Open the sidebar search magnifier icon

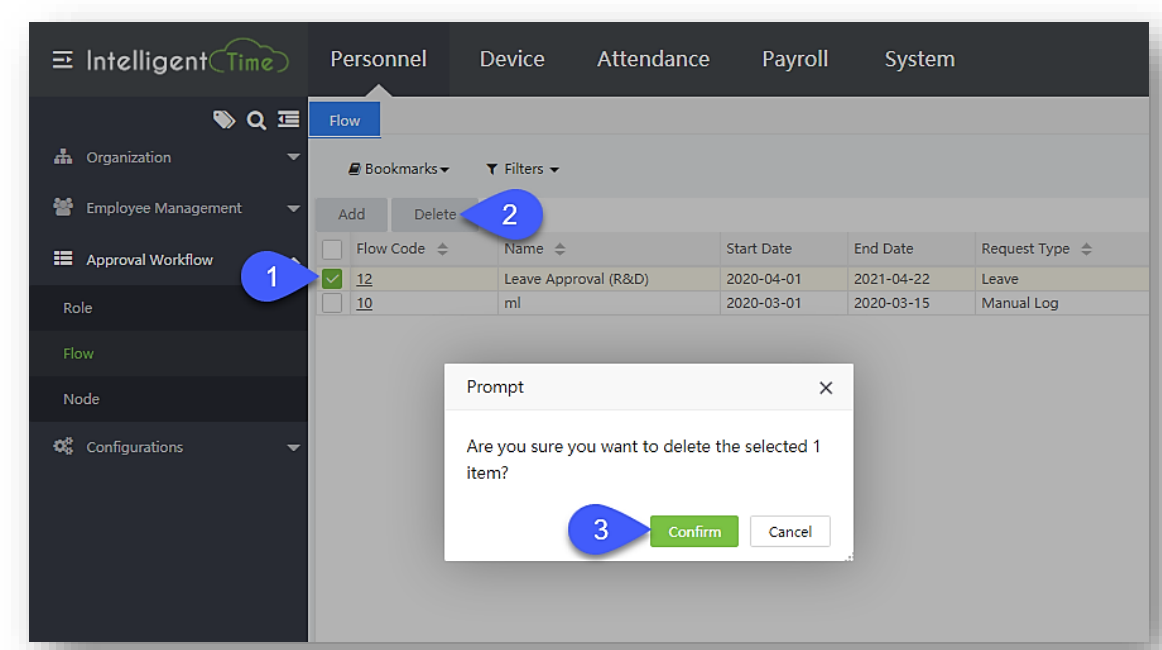(256, 120)
